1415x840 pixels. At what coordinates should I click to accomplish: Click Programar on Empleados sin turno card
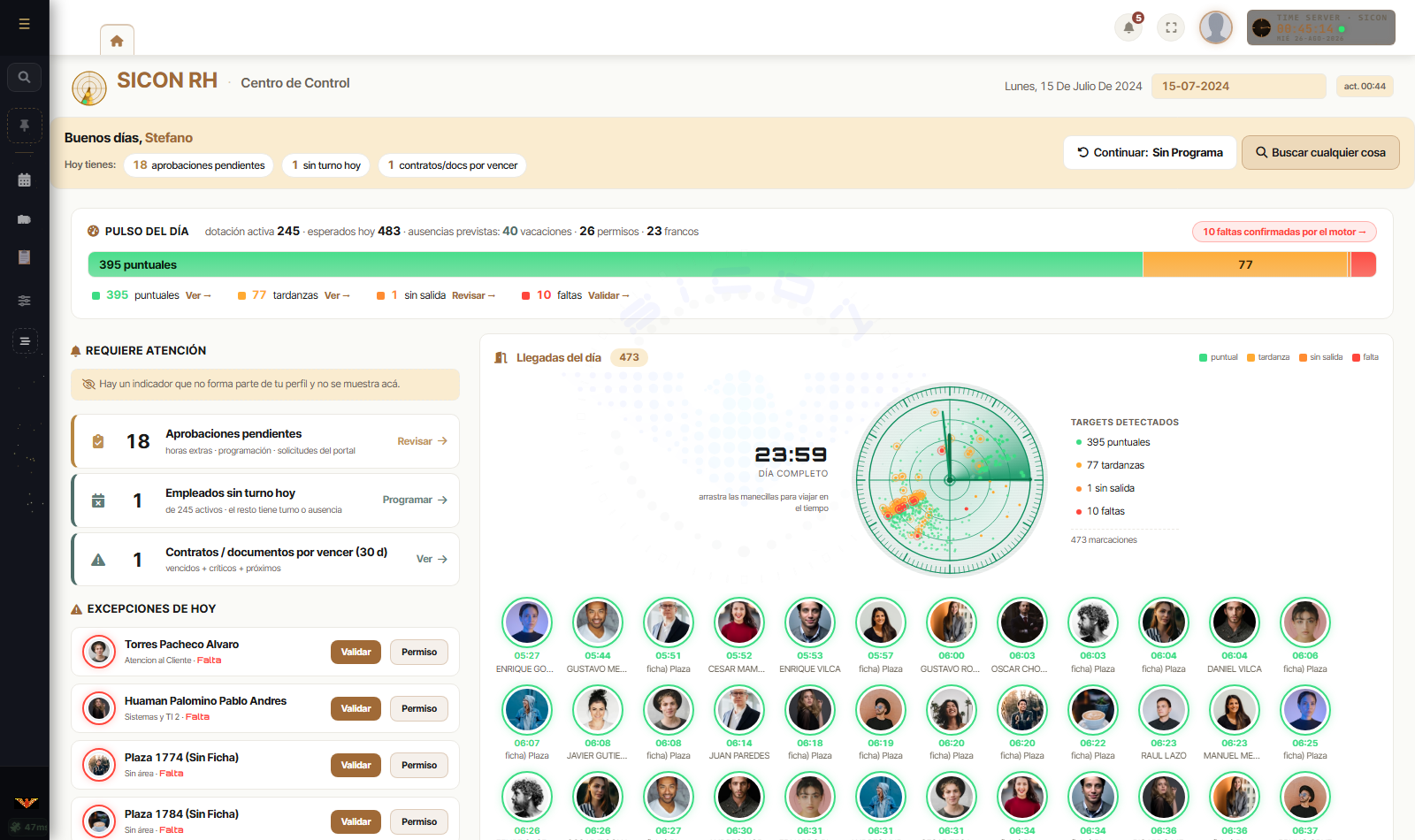click(x=415, y=500)
